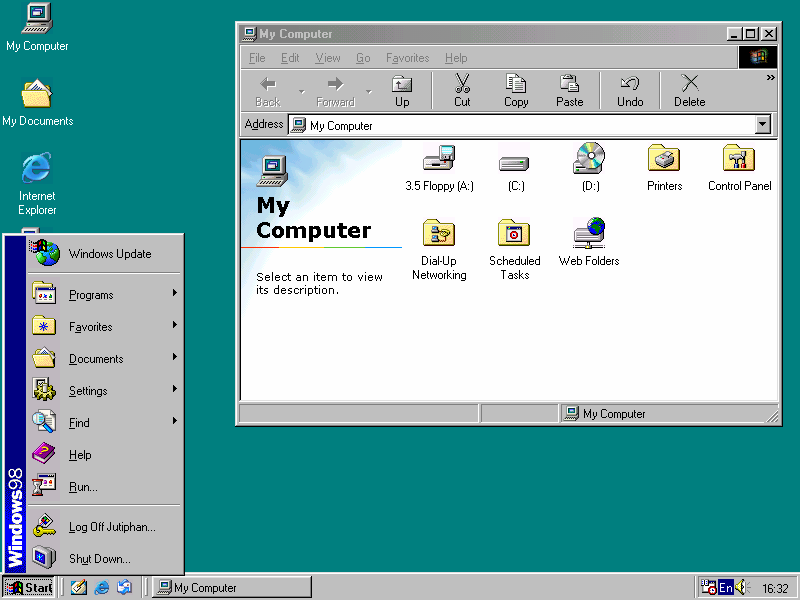Click the Start button on taskbar
The image size is (800, 600).
click(x=29, y=587)
